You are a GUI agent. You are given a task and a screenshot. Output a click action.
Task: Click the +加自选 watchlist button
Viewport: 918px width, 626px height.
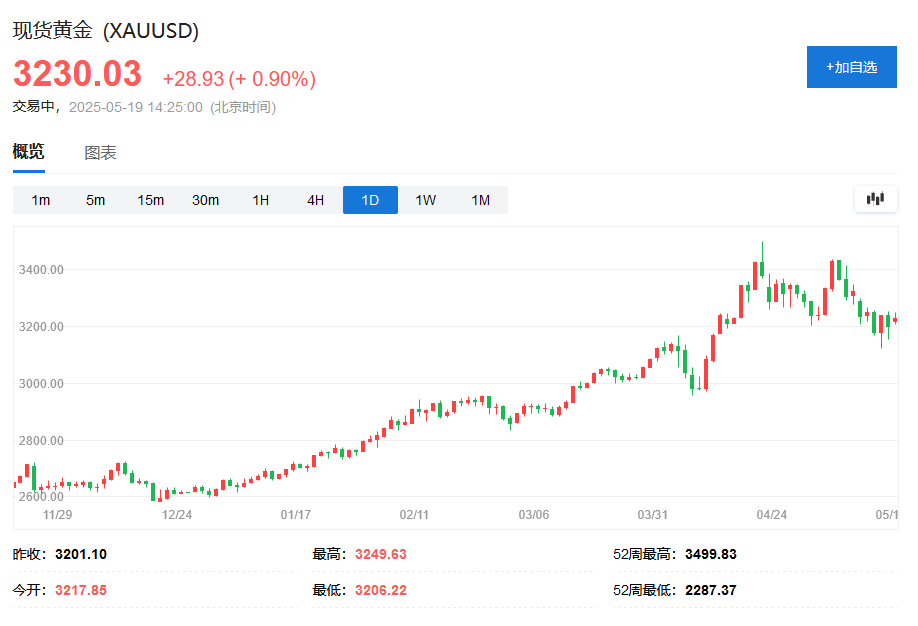click(851, 67)
